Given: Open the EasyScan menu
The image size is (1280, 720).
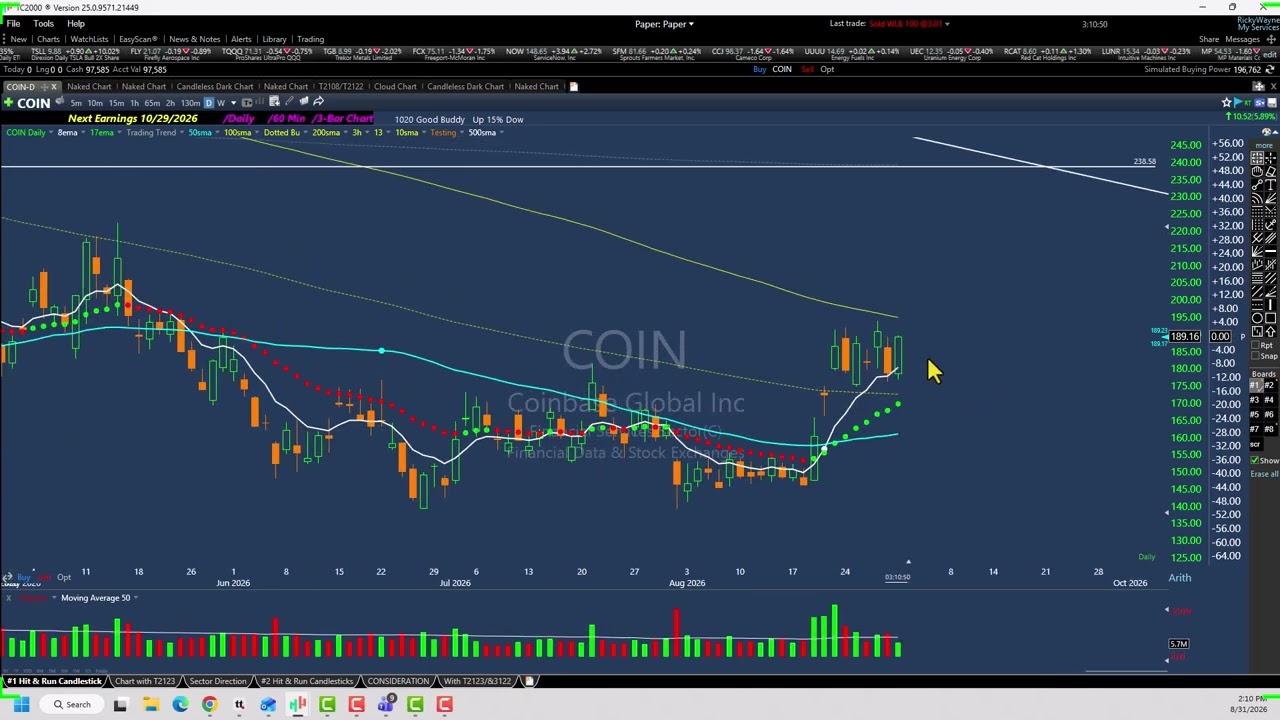Looking at the screenshot, I should click(x=138, y=39).
